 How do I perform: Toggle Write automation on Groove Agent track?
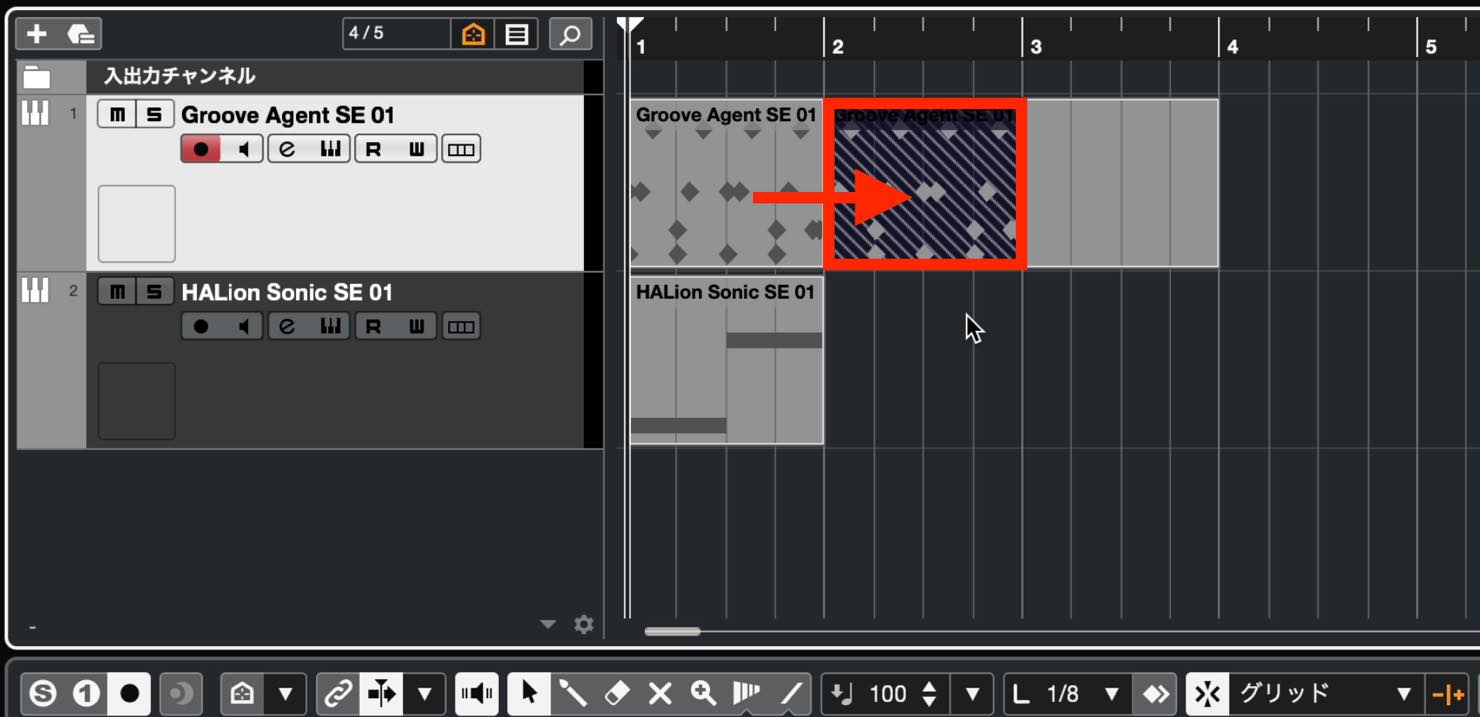(x=416, y=149)
